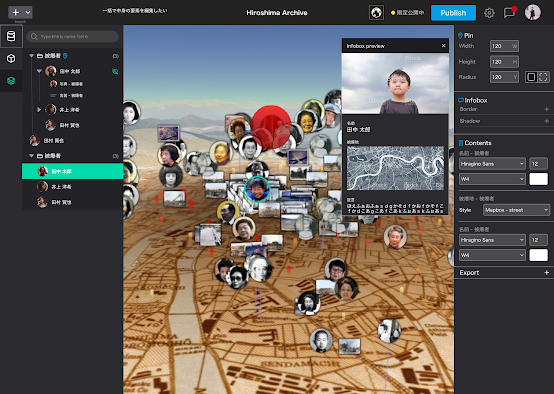Open the first Hiragino Sans font dropdown

click(492, 164)
